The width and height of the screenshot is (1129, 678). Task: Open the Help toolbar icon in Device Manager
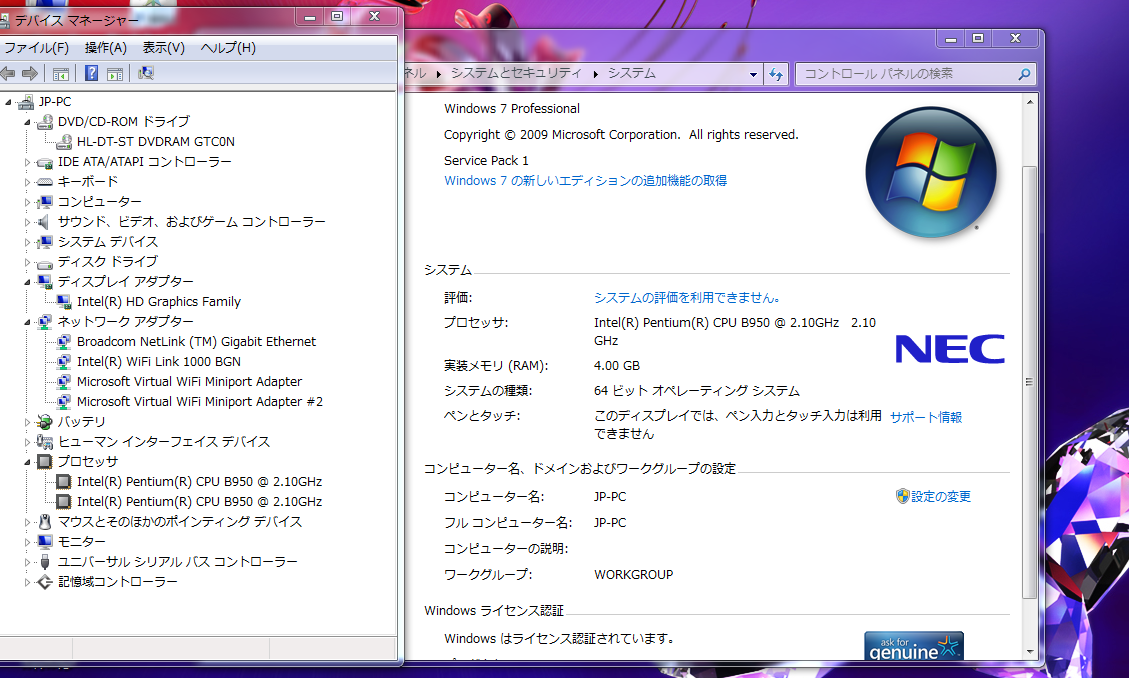click(x=91, y=73)
